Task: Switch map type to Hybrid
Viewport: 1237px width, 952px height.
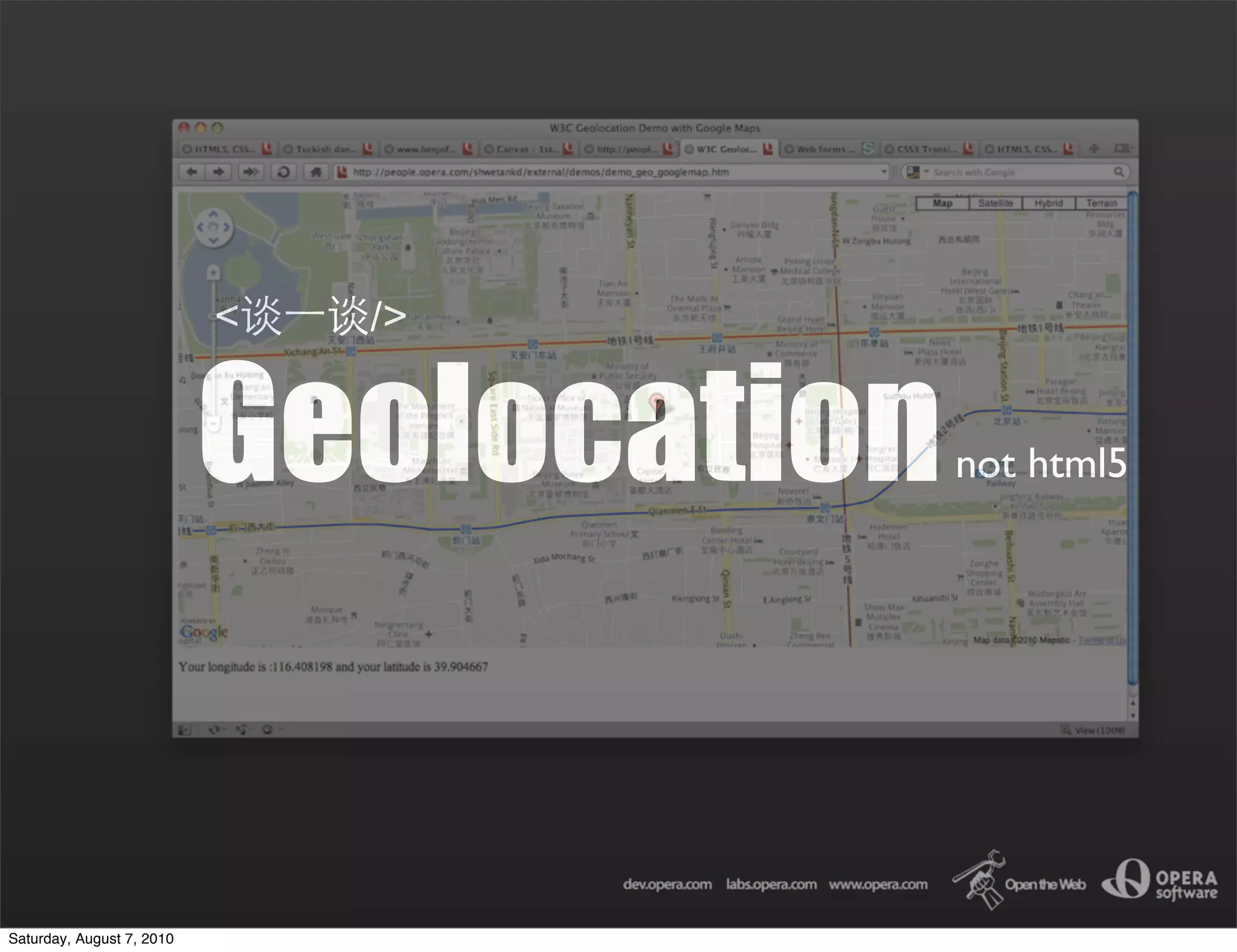Action: [1049, 204]
